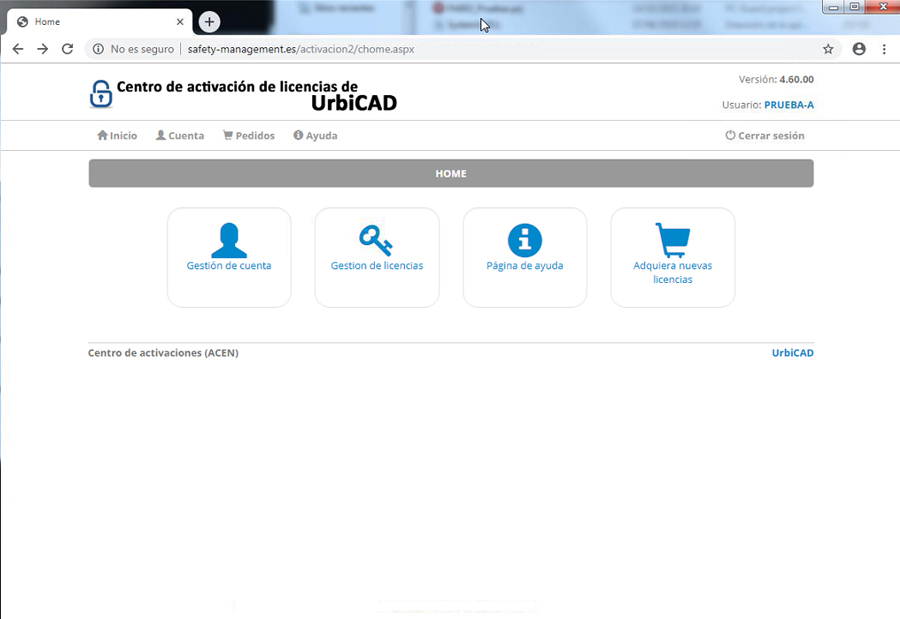Click the 'Centro de activaciones (ACEN)' footer text

[163, 353]
